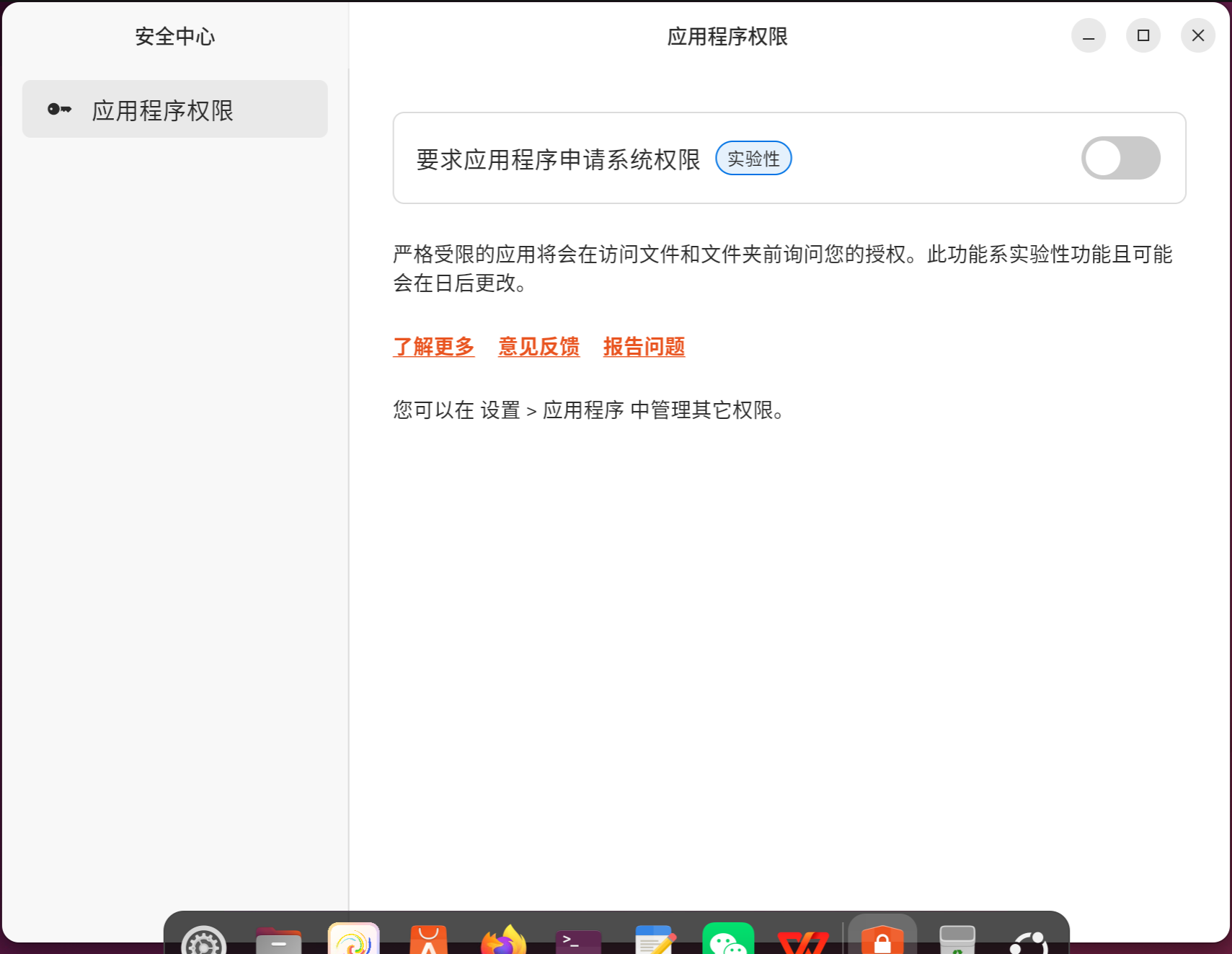Open the Text Editor notepad icon
This screenshot has width=1232, height=954.
pos(655,940)
